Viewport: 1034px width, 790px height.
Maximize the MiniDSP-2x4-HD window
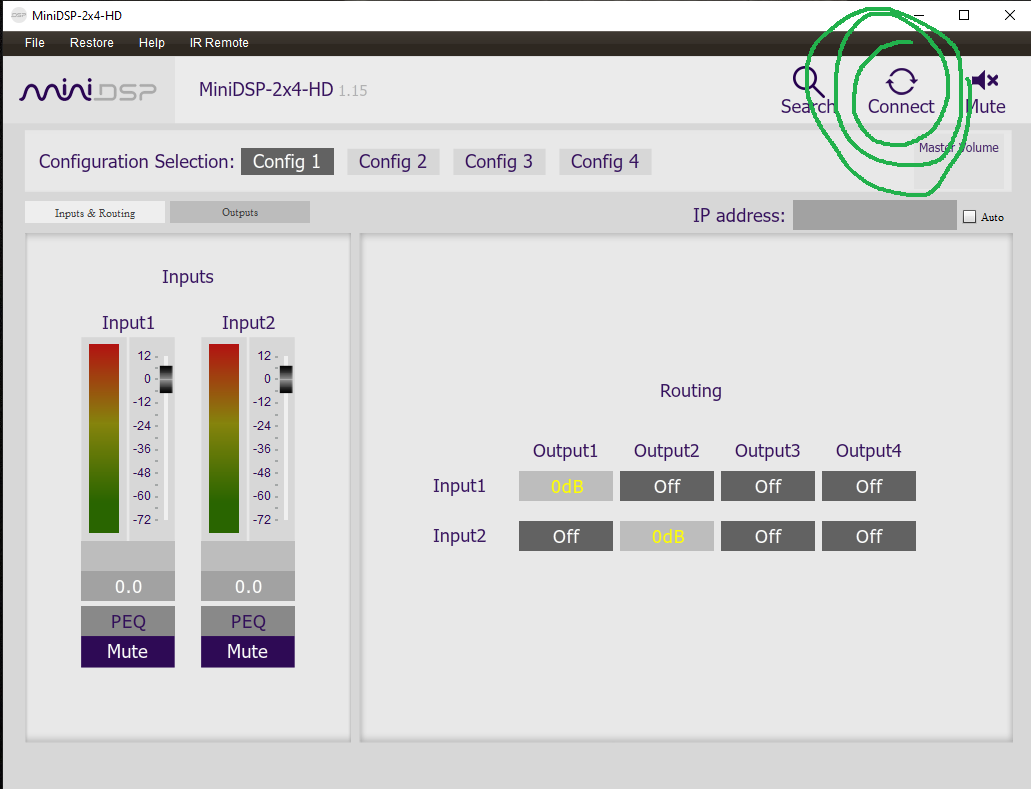[x=964, y=15]
